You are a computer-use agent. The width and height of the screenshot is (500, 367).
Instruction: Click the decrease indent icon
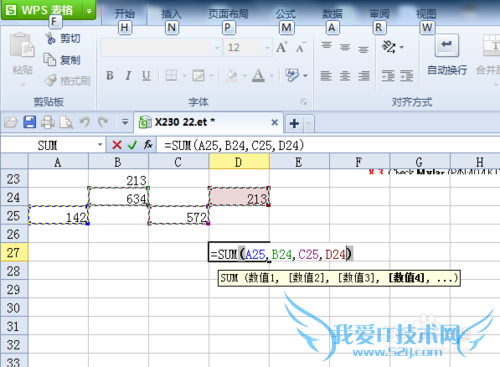click(x=388, y=76)
